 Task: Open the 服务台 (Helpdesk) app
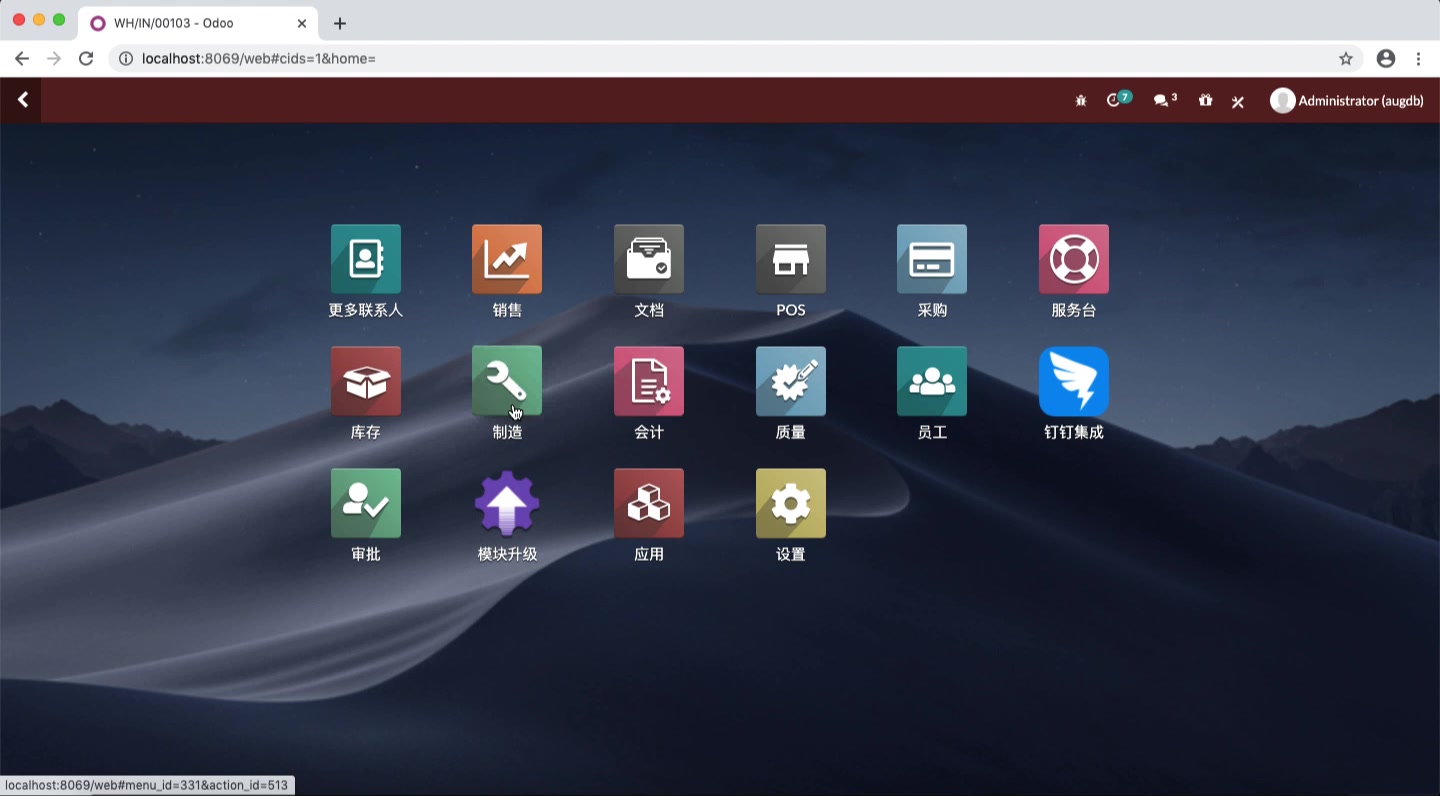tap(1073, 270)
